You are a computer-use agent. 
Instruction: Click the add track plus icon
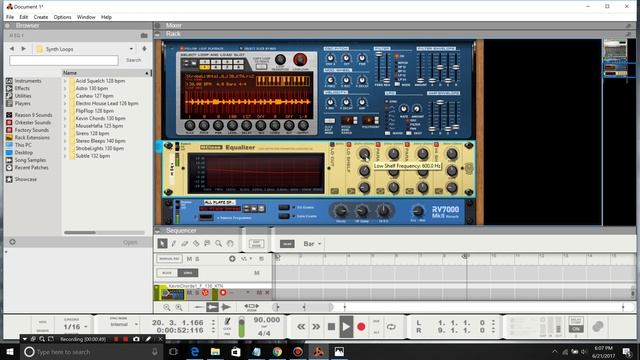pos(232,259)
